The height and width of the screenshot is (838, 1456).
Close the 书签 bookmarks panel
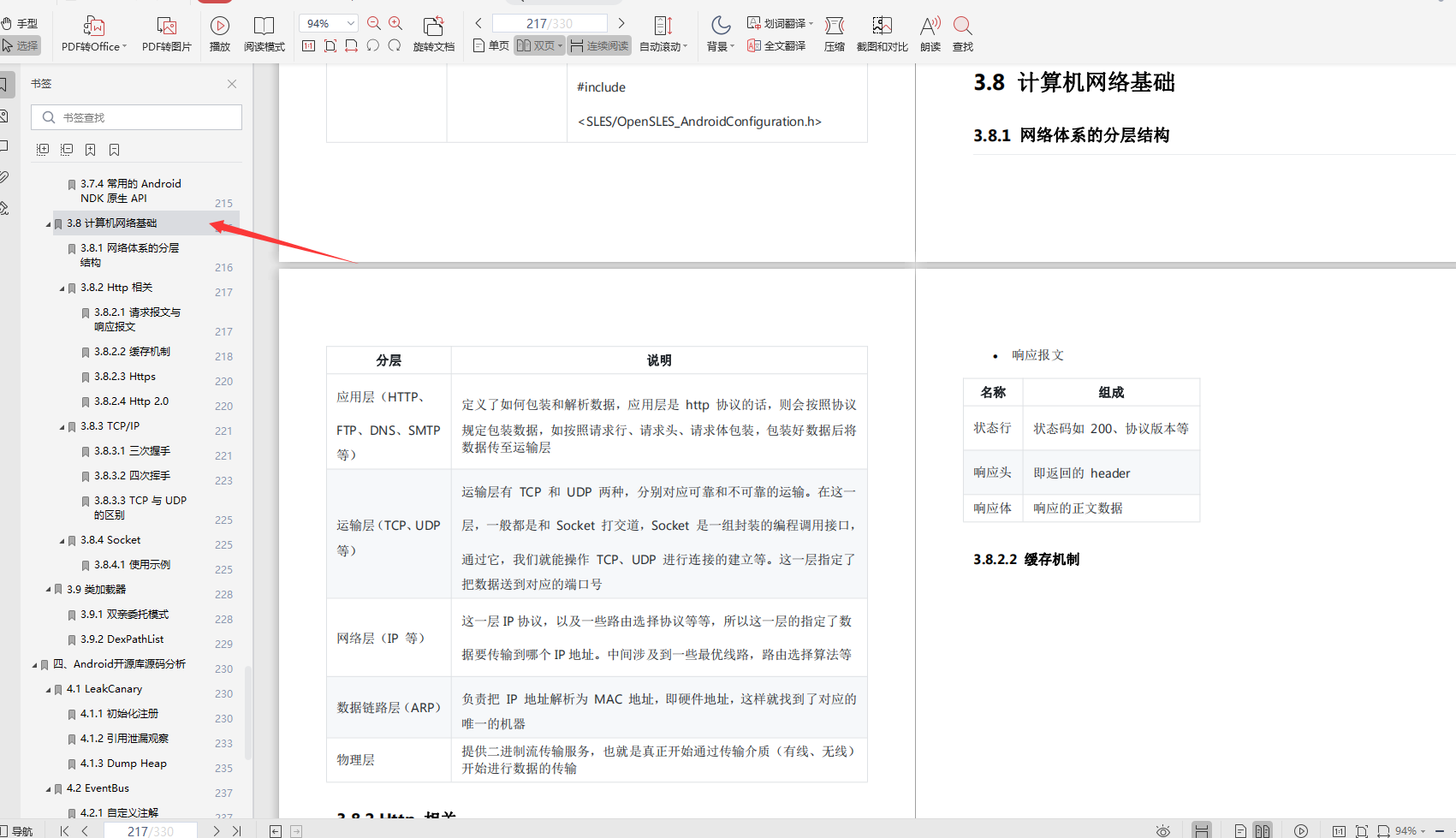(x=232, y=84)
